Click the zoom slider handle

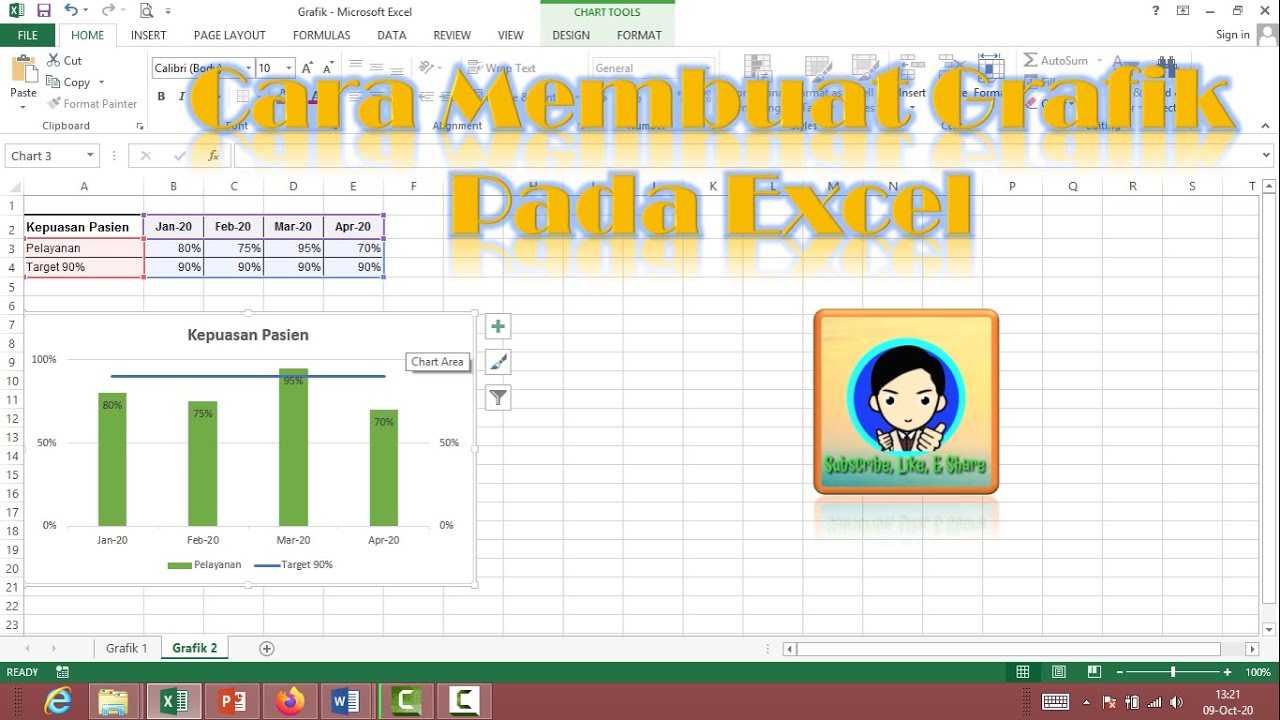(x=1173, y=672)
